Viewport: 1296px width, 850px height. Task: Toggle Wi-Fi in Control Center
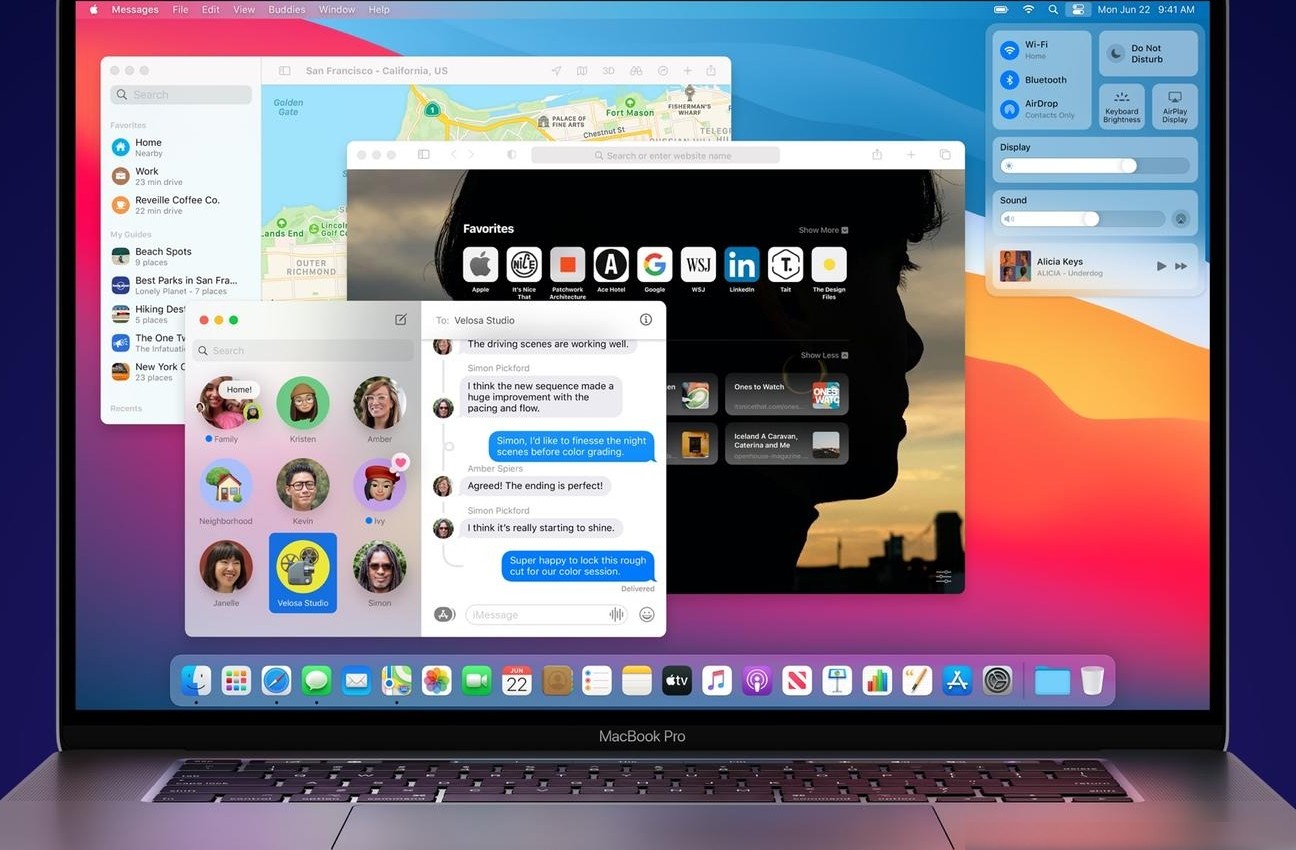tap(1009, 50)
